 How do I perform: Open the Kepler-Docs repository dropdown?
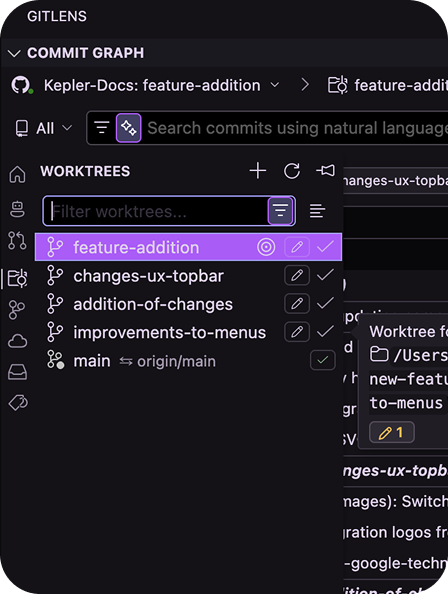tap(162, 86)
